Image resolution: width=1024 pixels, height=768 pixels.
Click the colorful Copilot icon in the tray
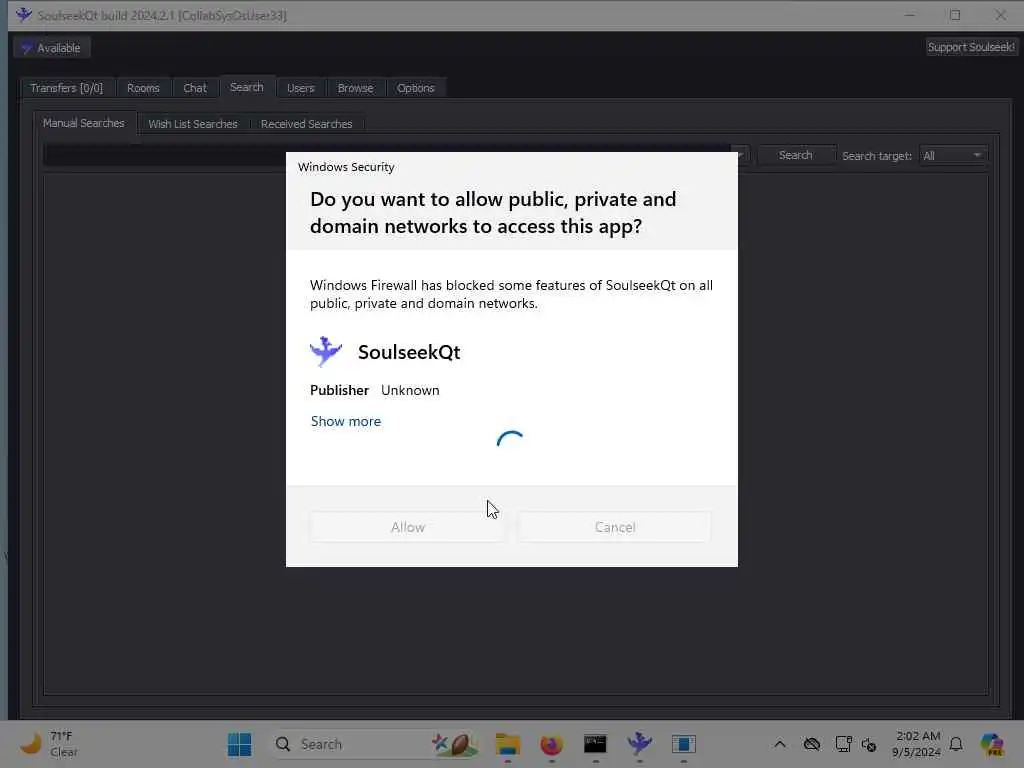click(x=992, y=744)
